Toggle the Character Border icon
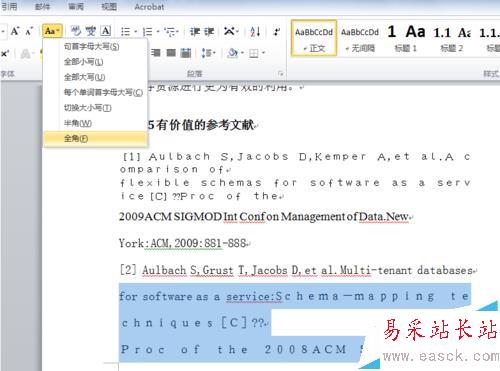 point(106,31)
